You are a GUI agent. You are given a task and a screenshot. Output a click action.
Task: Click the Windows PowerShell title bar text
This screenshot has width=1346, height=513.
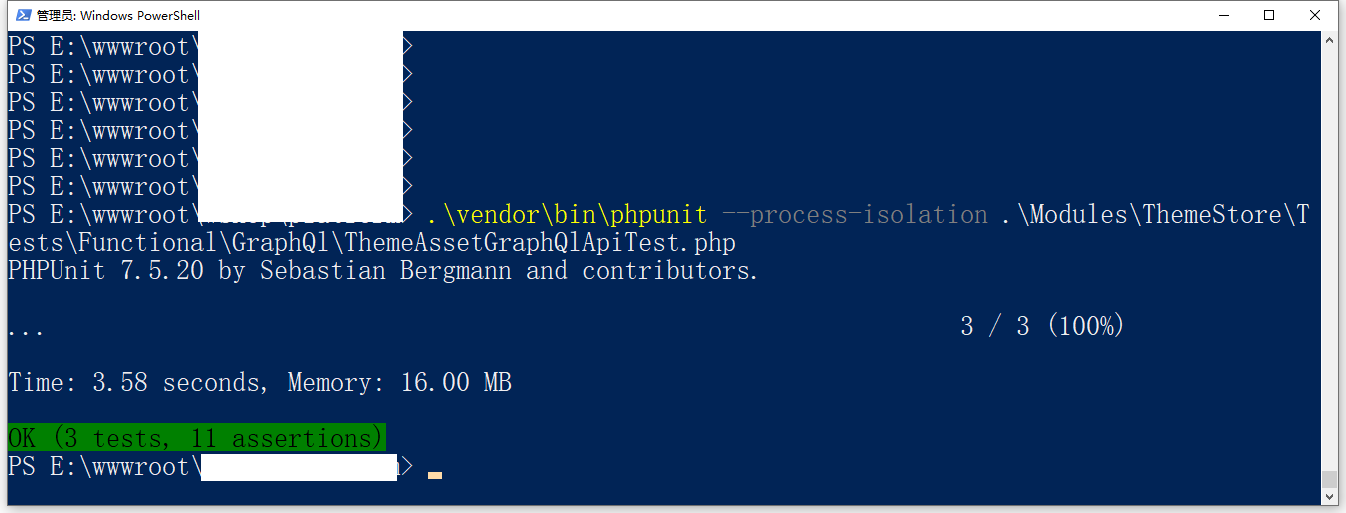[x=118, y=15]
